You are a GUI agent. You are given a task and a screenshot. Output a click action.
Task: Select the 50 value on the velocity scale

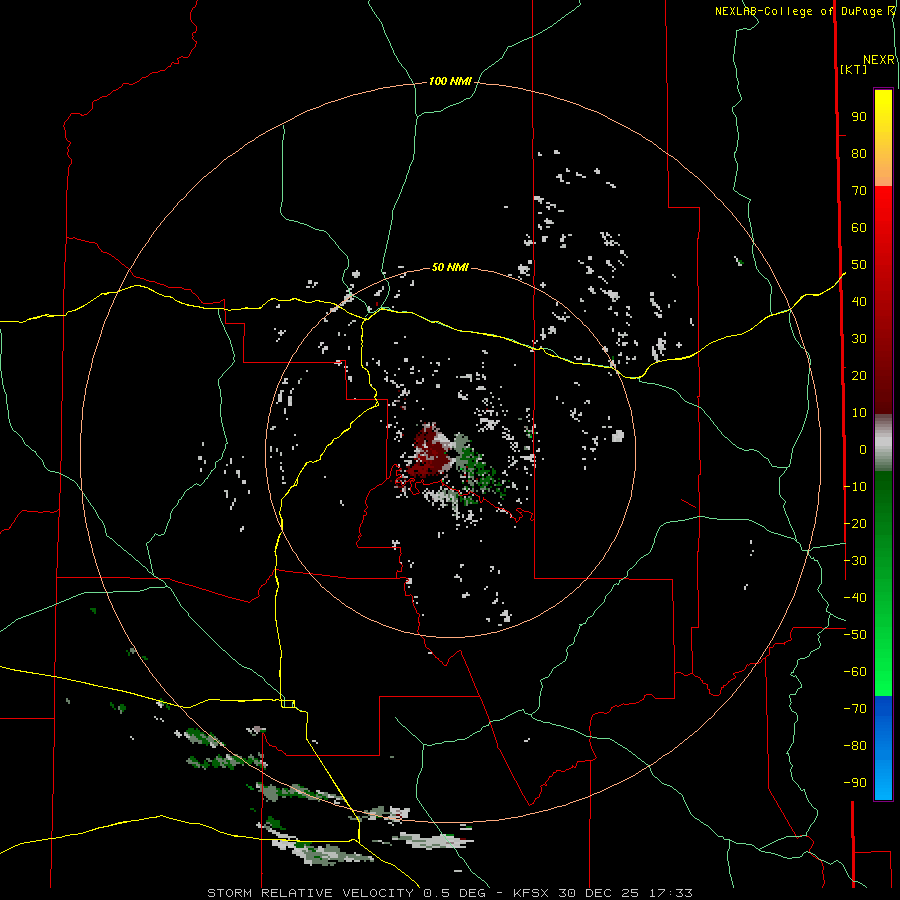pos(859,265)
